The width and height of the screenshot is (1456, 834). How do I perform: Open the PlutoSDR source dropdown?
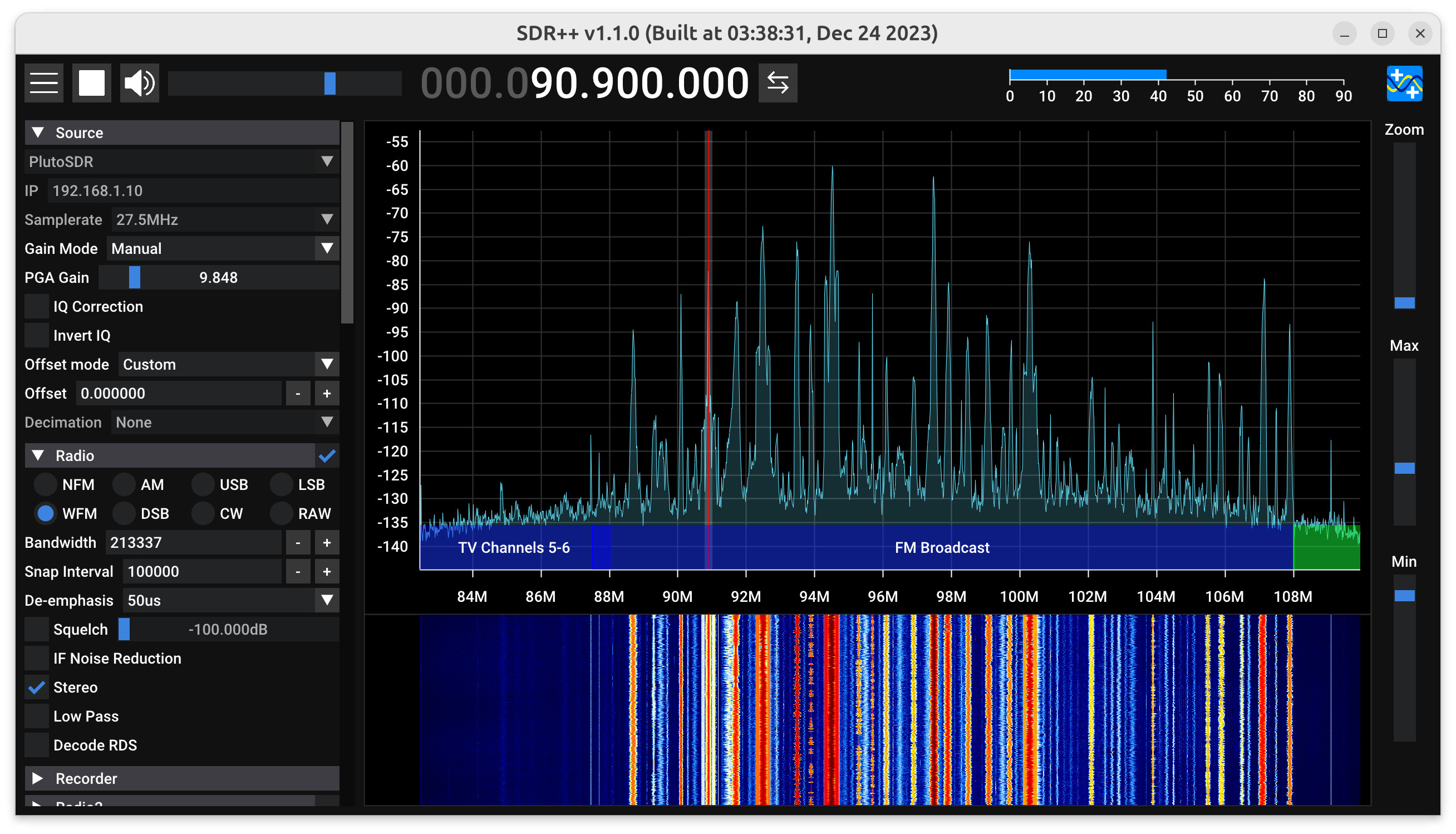pos(182,161)
